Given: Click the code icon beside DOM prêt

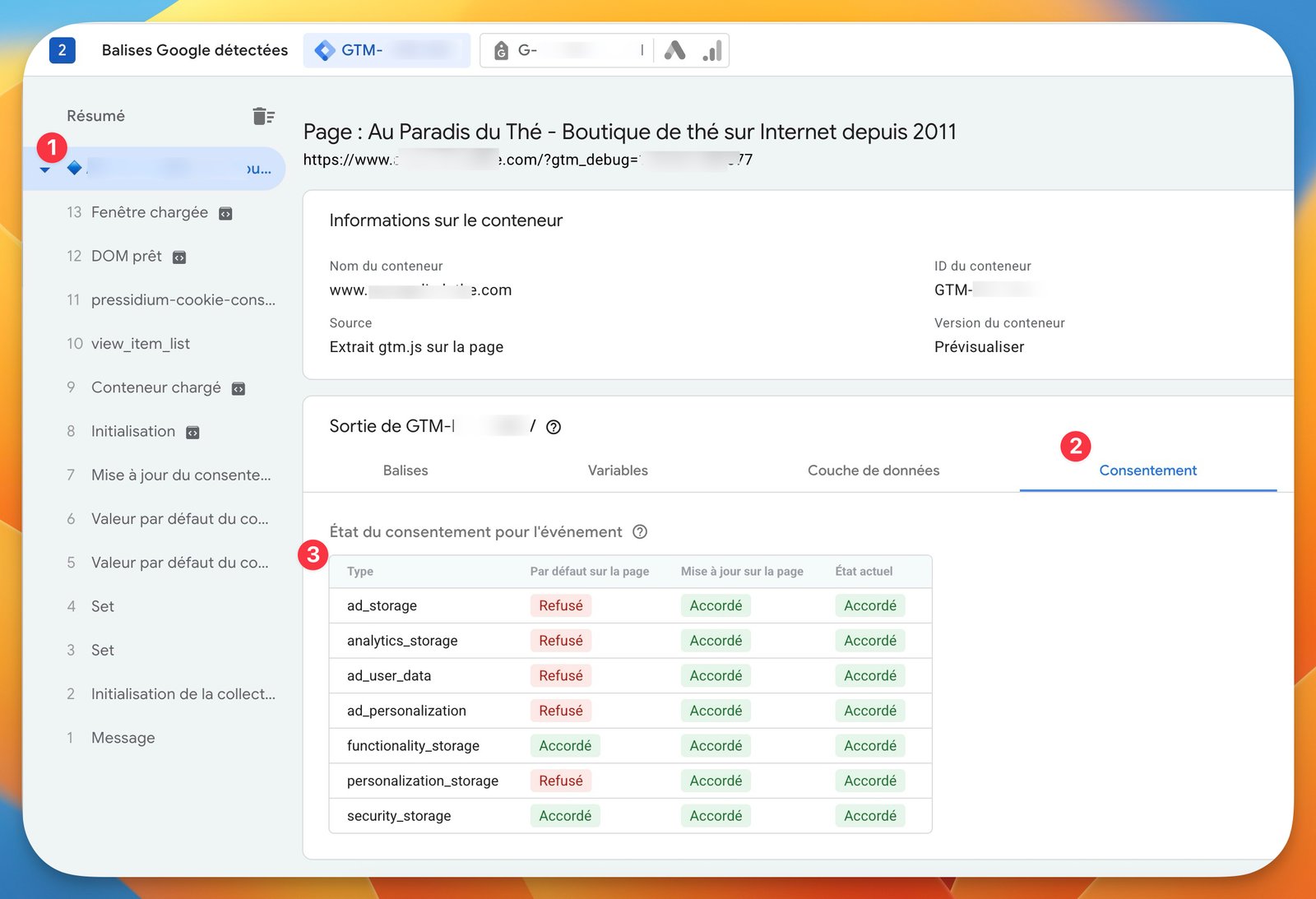Looking at the screenshot, I should coord(179,257).
